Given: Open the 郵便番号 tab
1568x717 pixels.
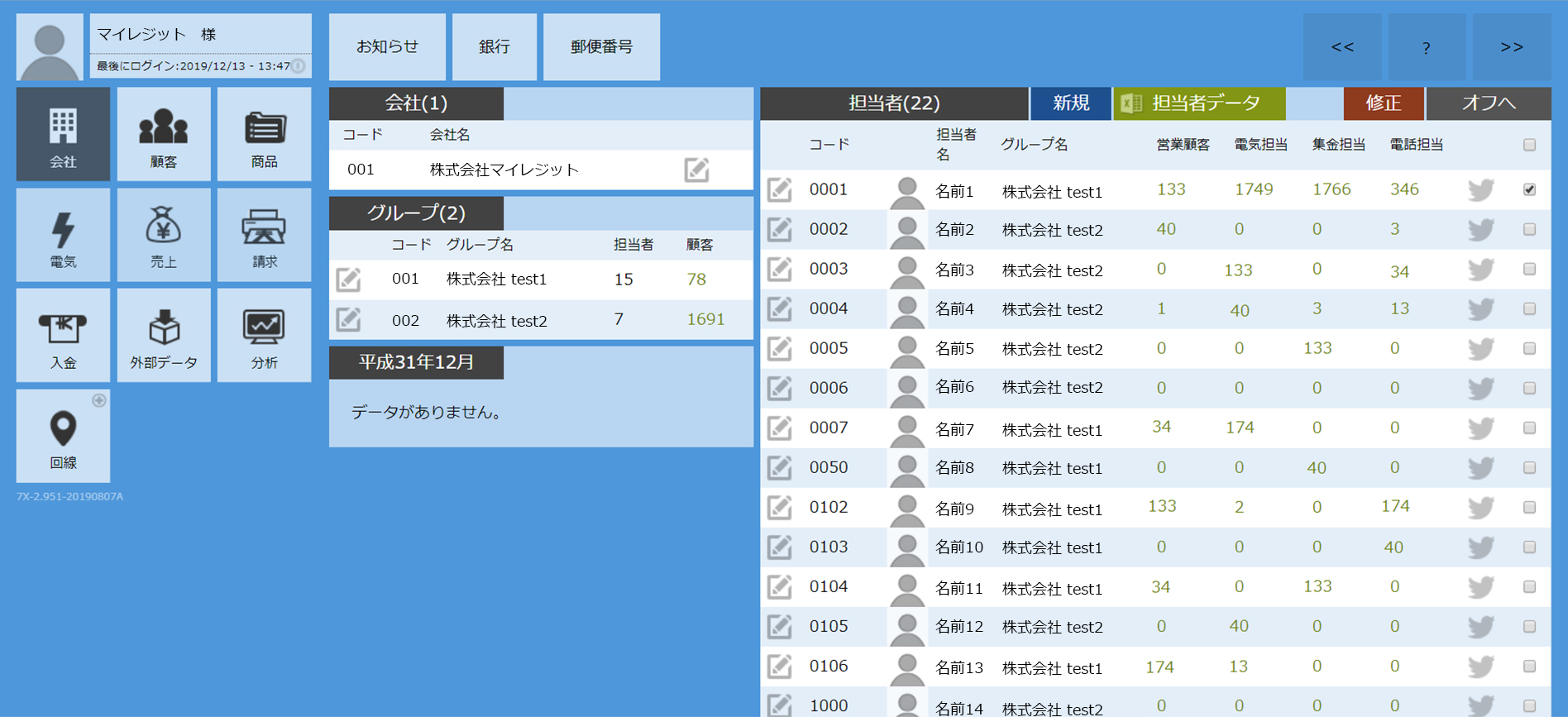Looking at the screenshot, I should point(601,47).
